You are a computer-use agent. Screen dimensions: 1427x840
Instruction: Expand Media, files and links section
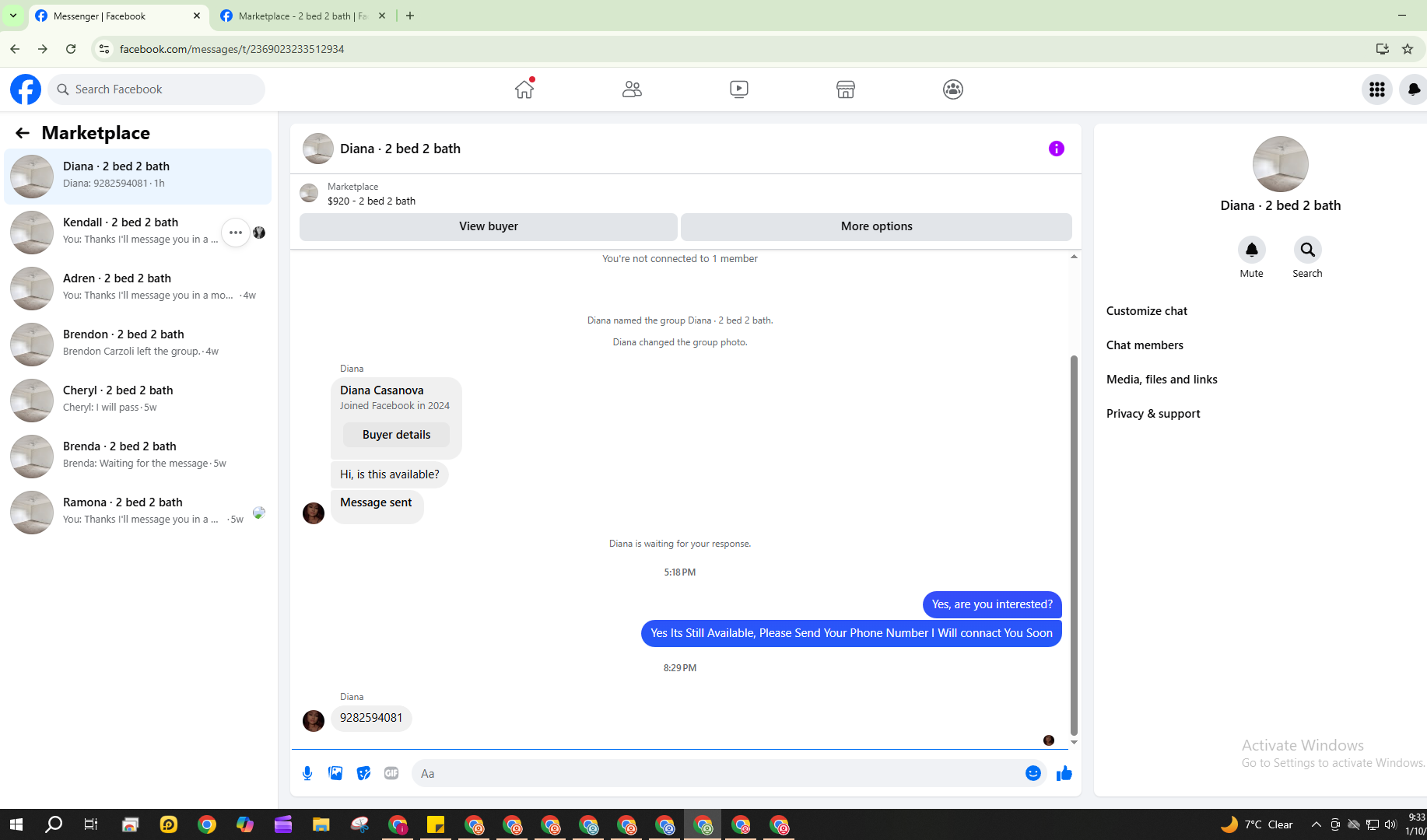pos(1162,380)
